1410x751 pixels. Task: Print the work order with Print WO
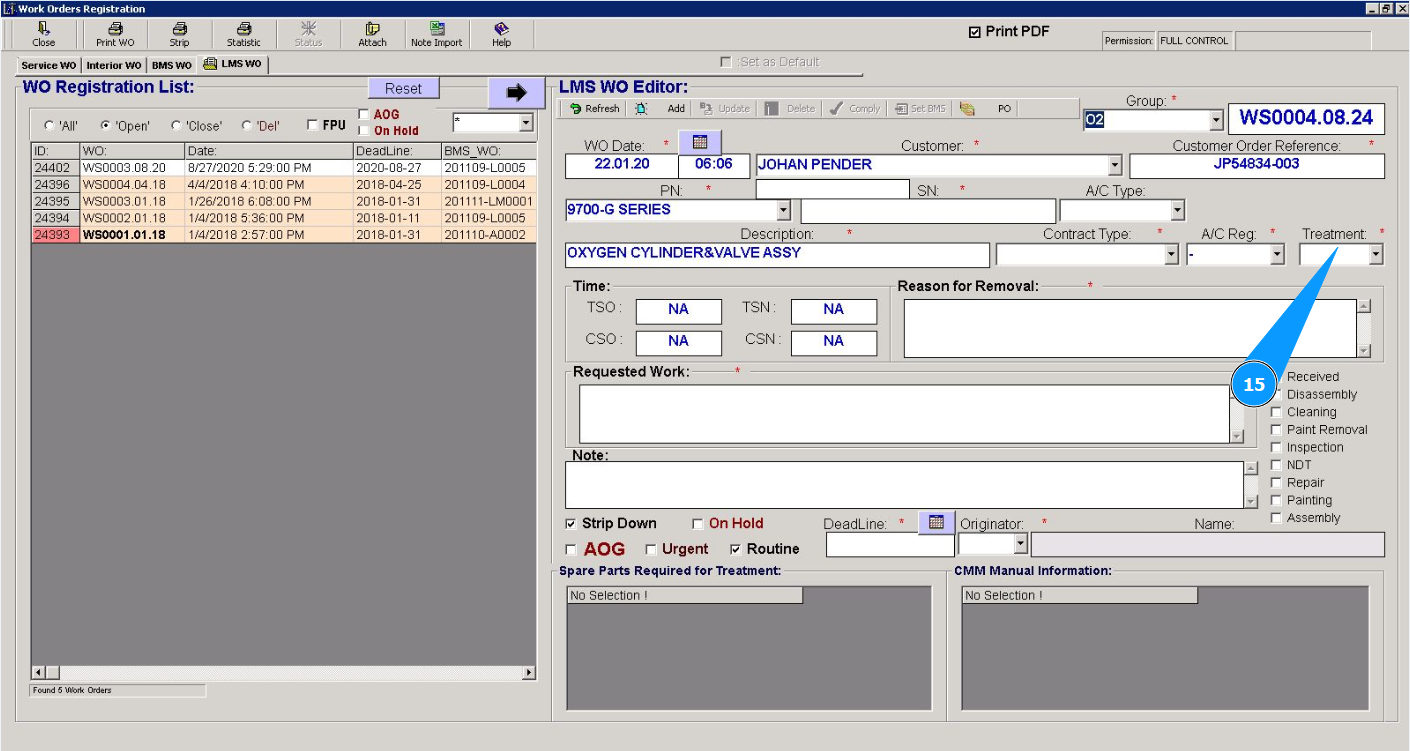click(x=115, y=35)
